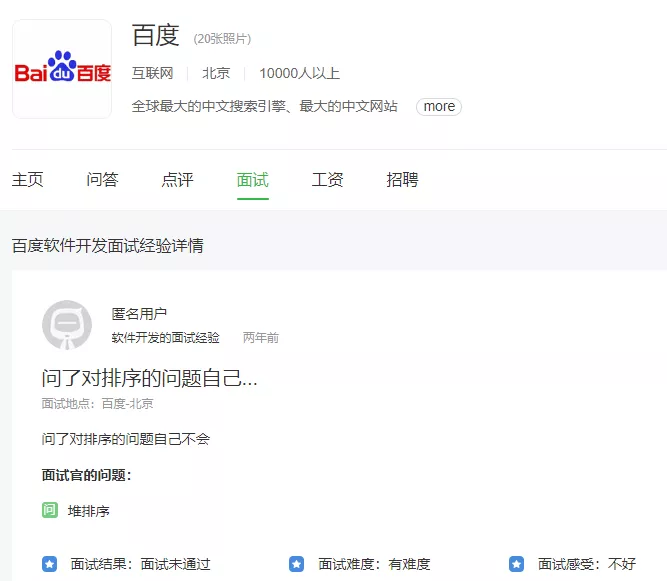Switch to the 问答 tab
The image size is (667, 581).
click(103, 179)
